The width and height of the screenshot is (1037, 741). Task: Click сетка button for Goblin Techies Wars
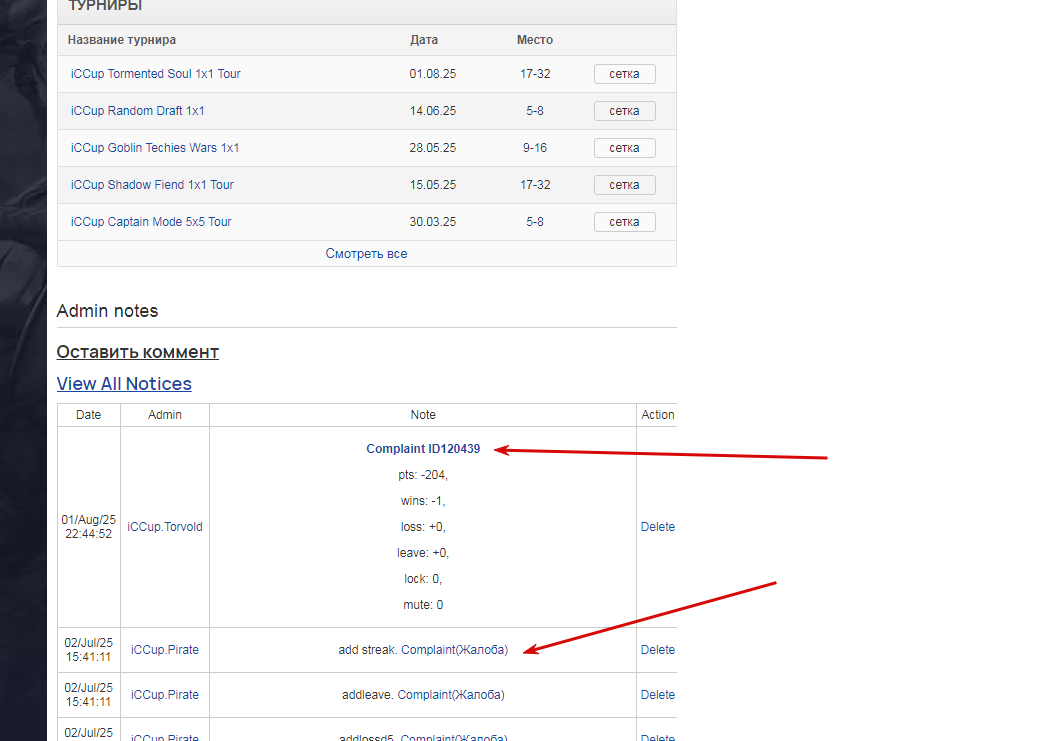624,148
